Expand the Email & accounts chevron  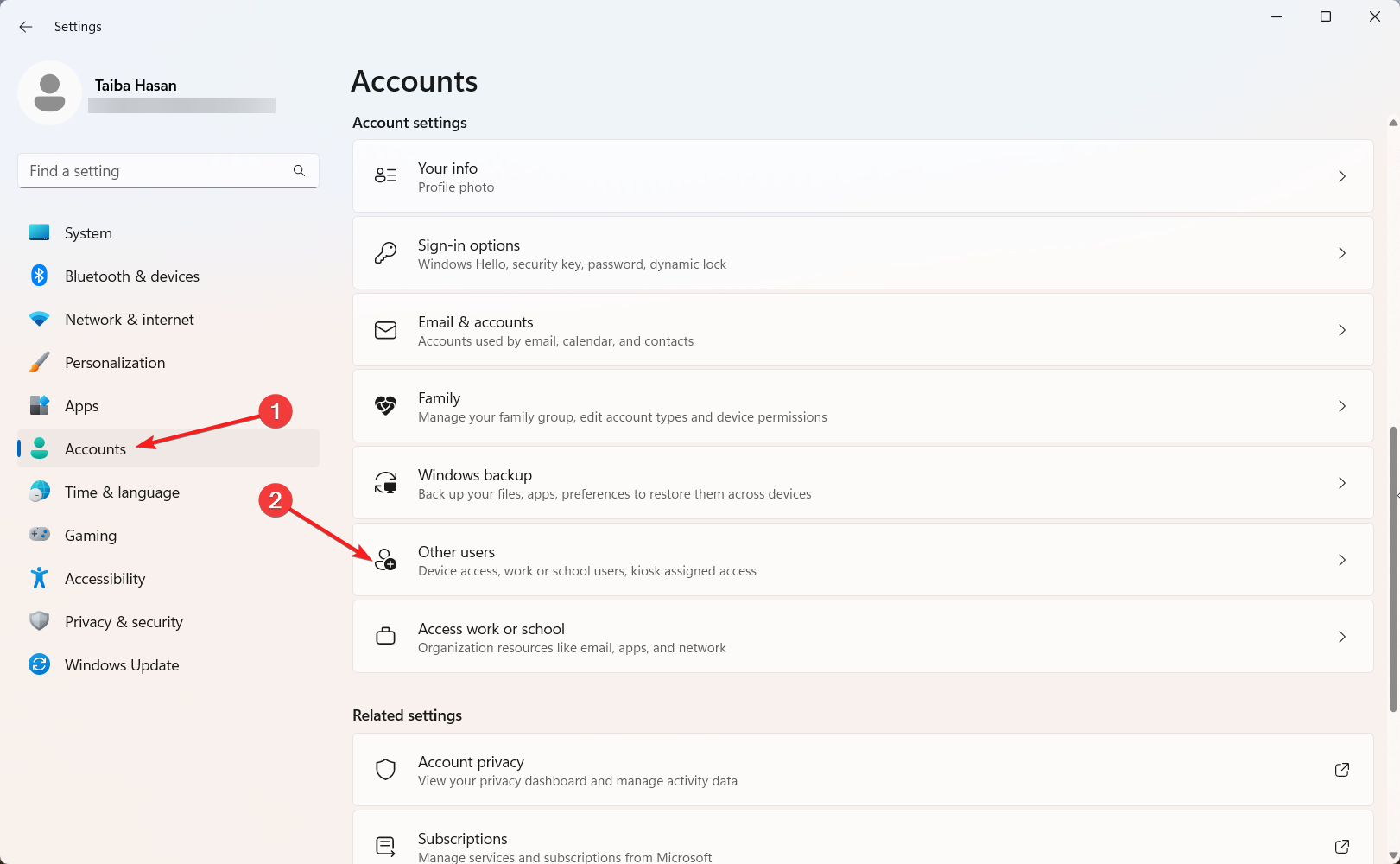[1341, 330]
